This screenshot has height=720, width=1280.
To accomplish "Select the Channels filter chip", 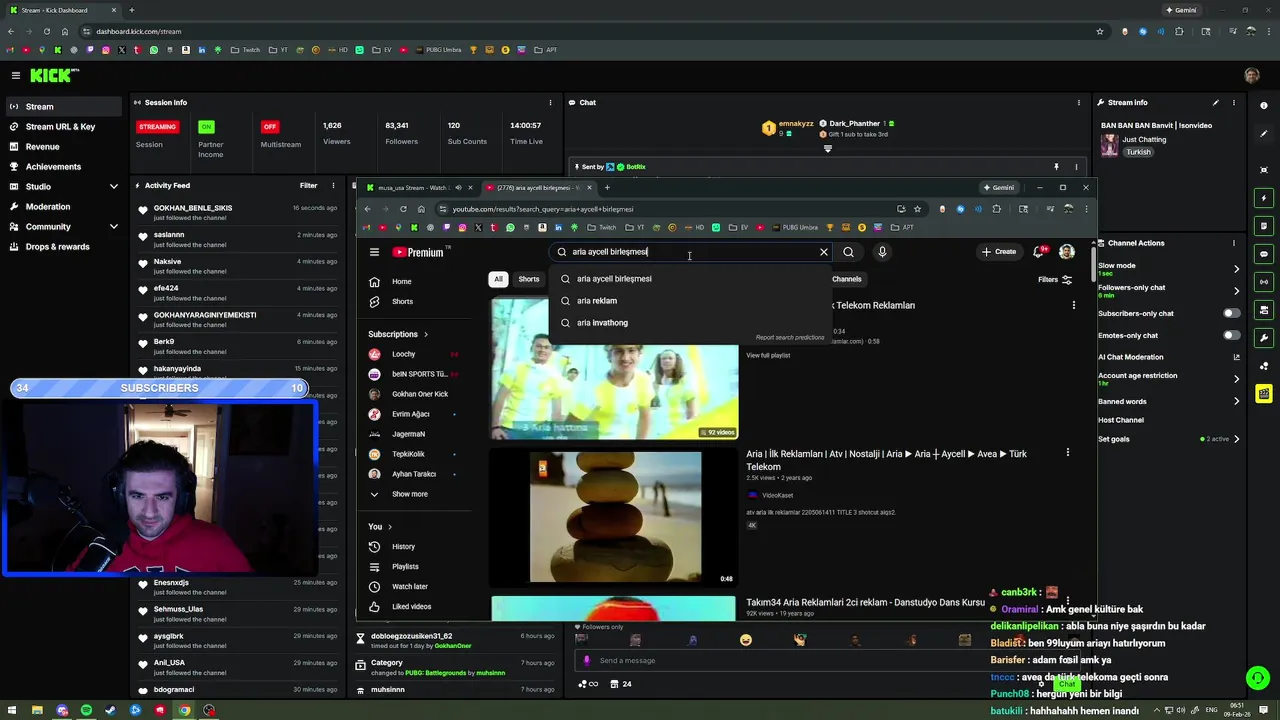I will 846,279.
